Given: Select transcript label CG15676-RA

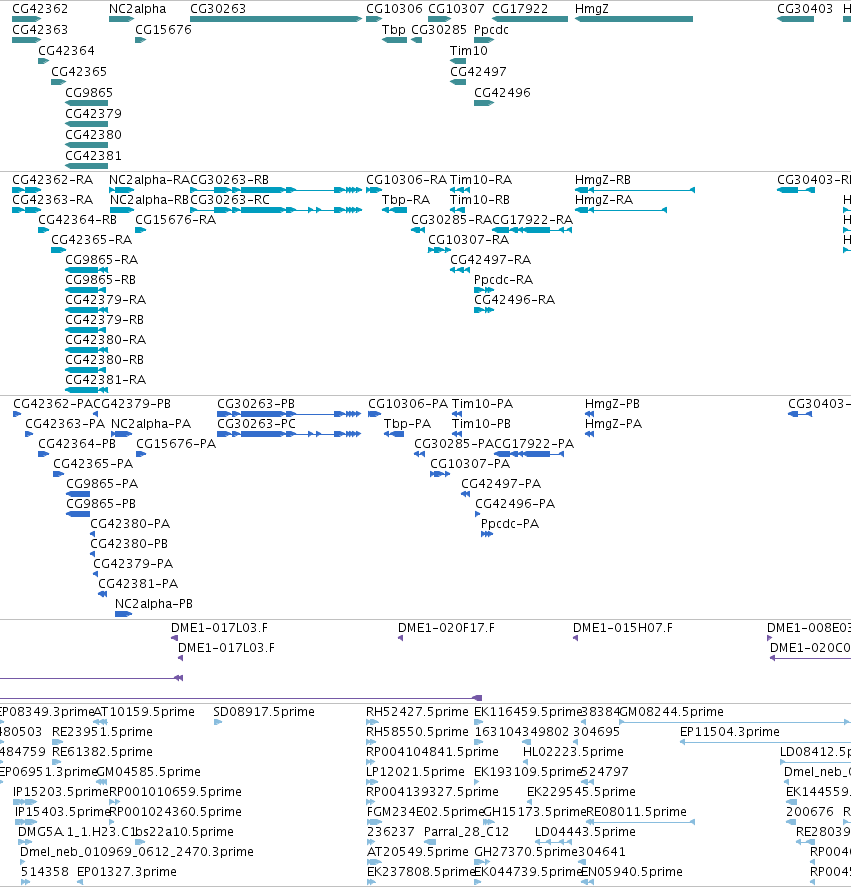Looking at the screenshot, I should coord(175,219).
